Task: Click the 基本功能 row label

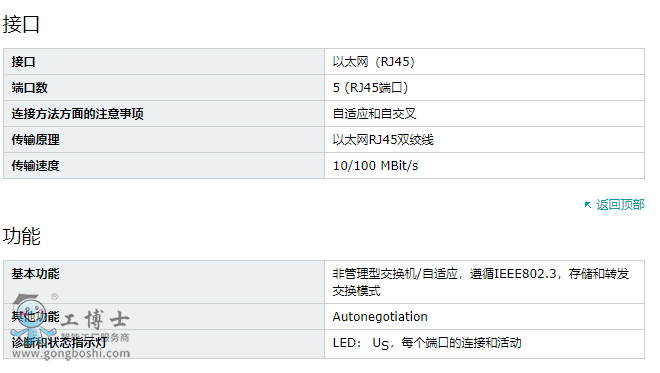Action: tap(35, 274)
